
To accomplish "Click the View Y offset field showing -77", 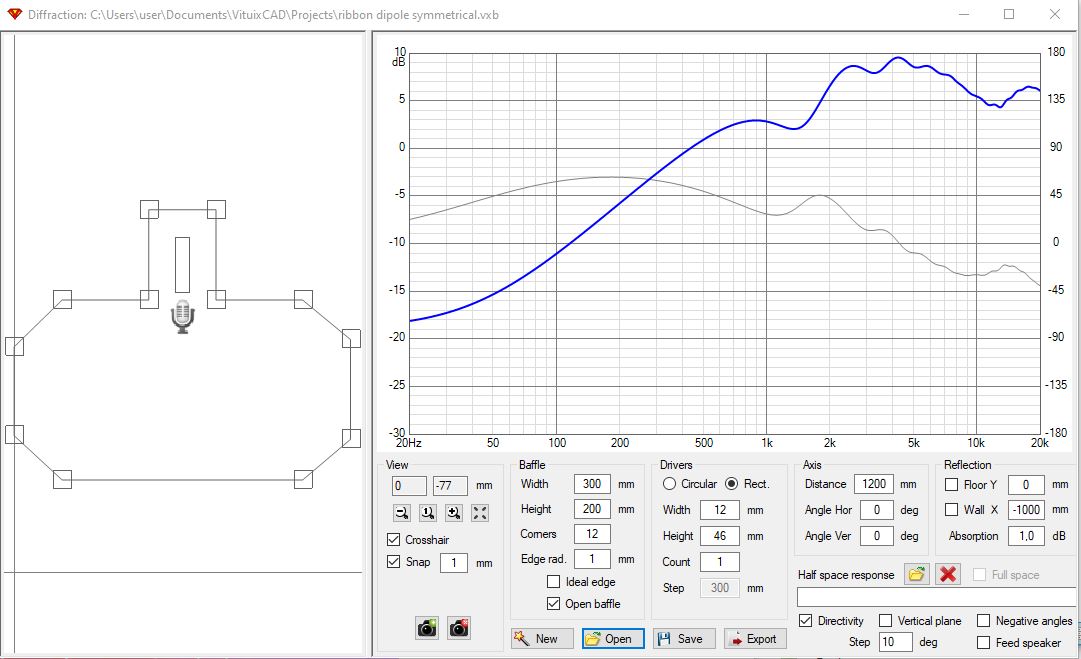I will coord(450,486).
